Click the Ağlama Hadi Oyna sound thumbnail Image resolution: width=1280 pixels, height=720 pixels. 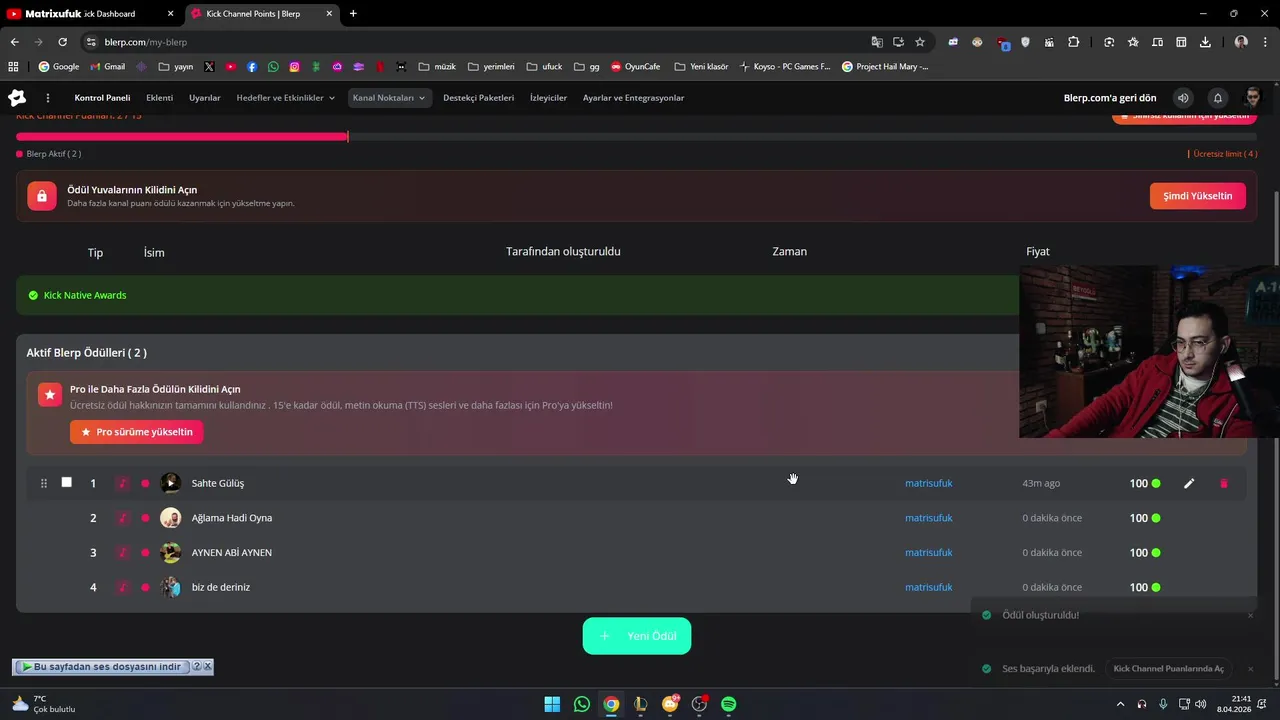[171, 518]
